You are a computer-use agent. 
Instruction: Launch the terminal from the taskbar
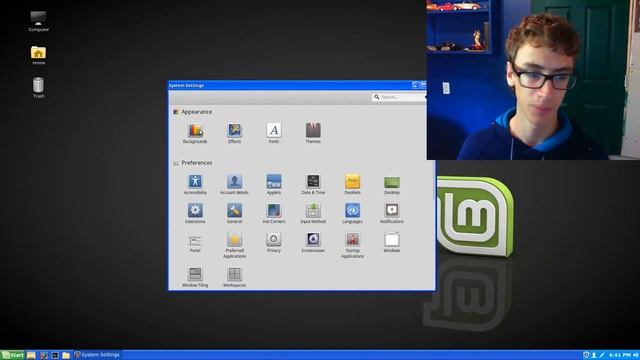point(55,355)
